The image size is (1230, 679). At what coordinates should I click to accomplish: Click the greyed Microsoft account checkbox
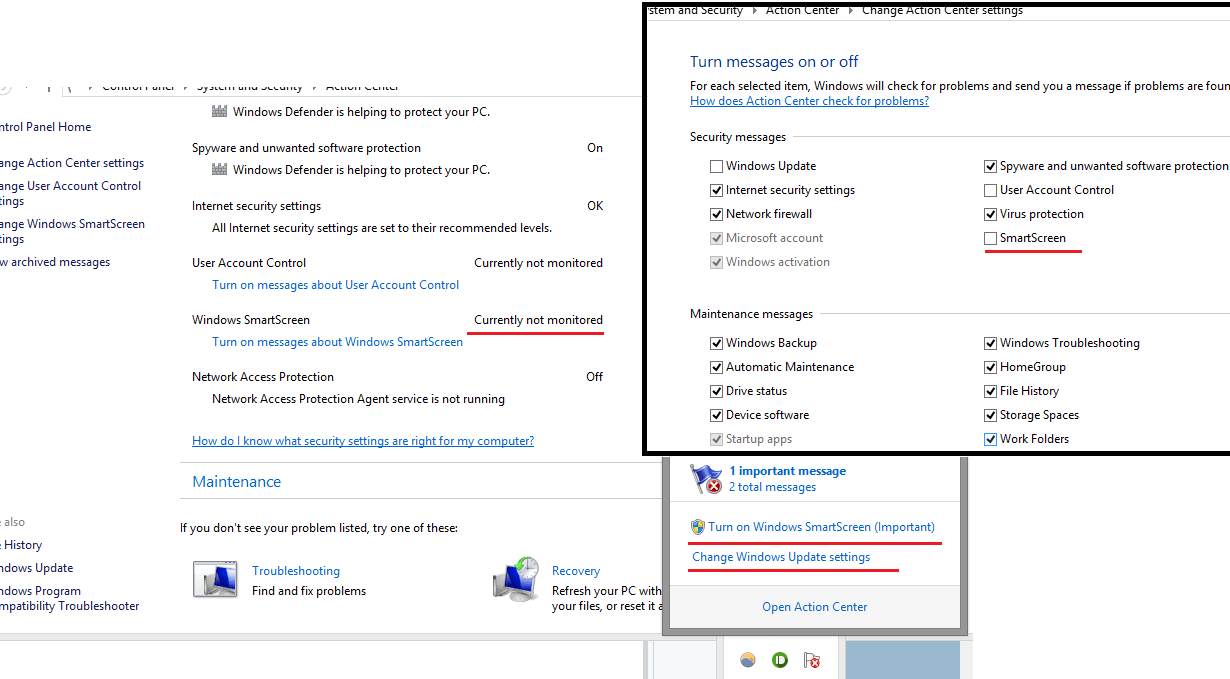click(x=716, y=238)
